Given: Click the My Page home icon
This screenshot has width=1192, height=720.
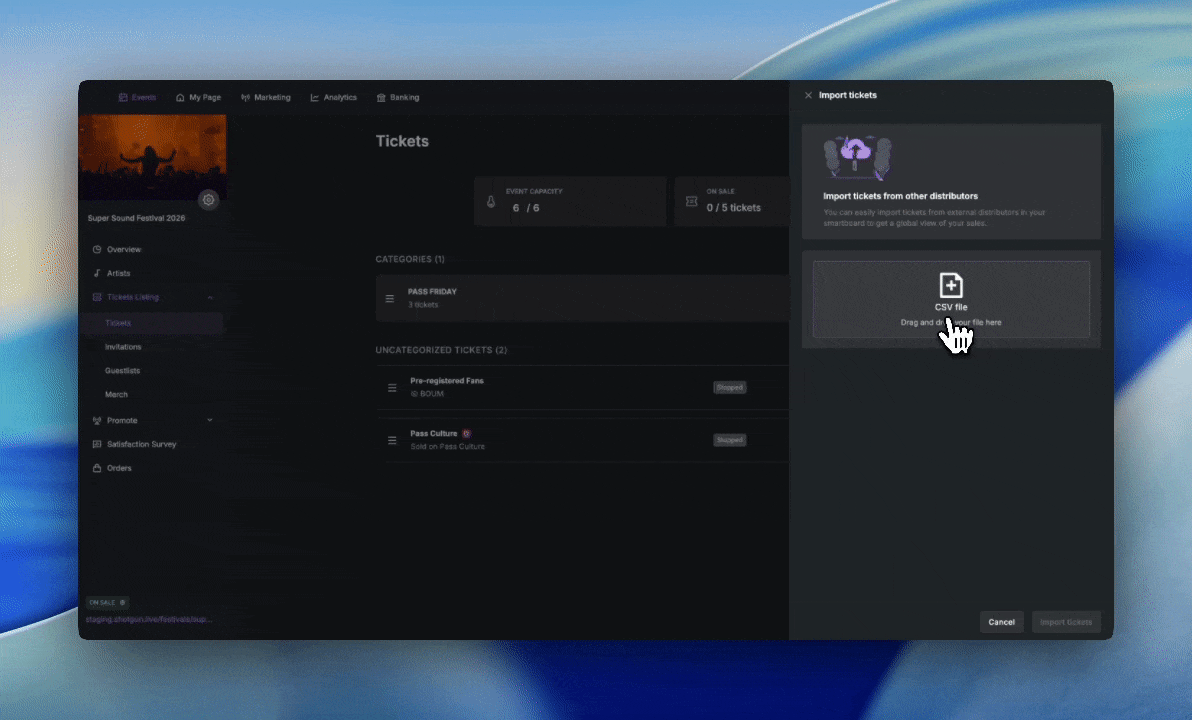Looking at the screenshot, I should pos(180,97).
